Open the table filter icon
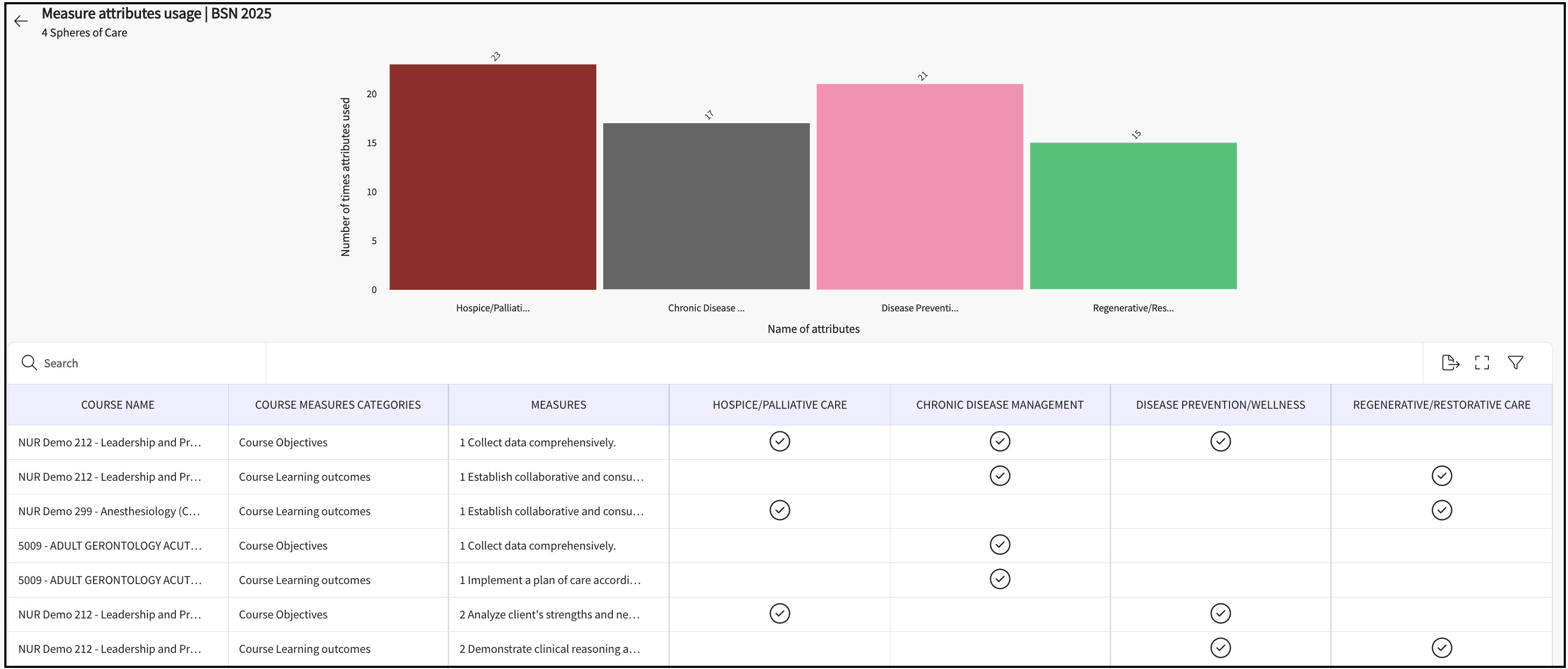1568x669 pixels. tap(1516, 363)
